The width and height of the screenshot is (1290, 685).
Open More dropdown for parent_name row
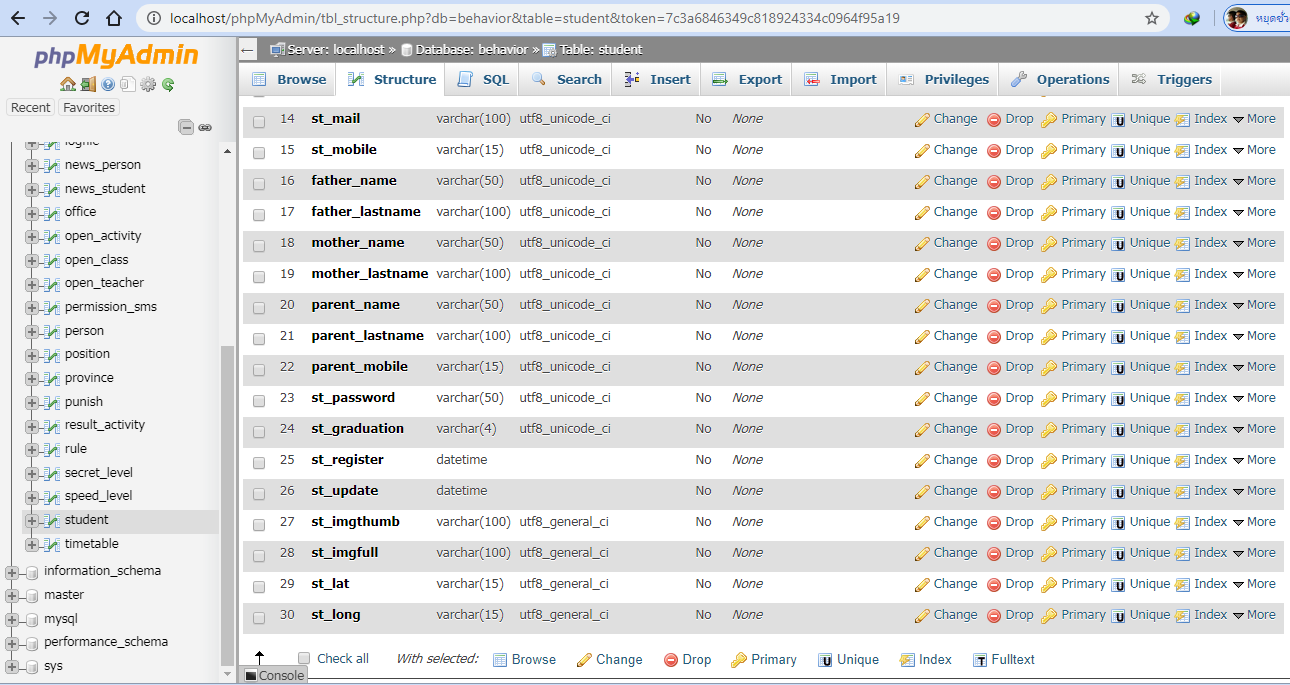point(1254,305)
